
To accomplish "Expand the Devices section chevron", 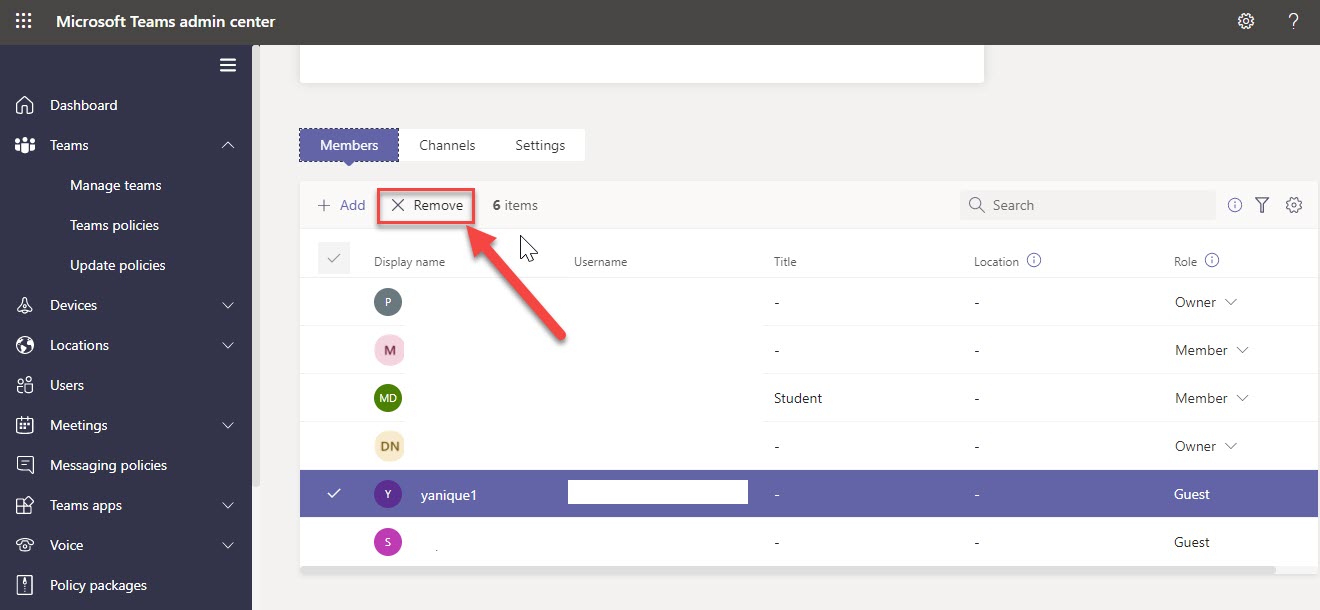I will point(228,305).
